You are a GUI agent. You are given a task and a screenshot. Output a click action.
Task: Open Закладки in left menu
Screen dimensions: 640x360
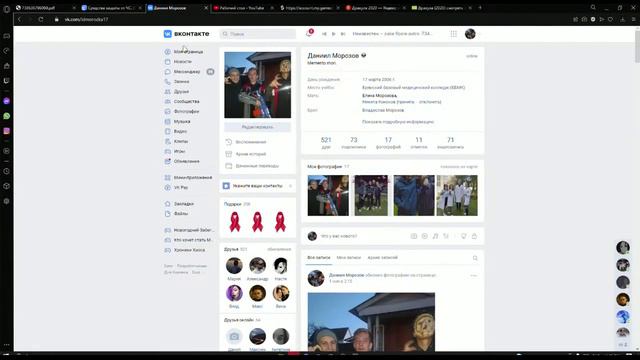coord(184,204)
